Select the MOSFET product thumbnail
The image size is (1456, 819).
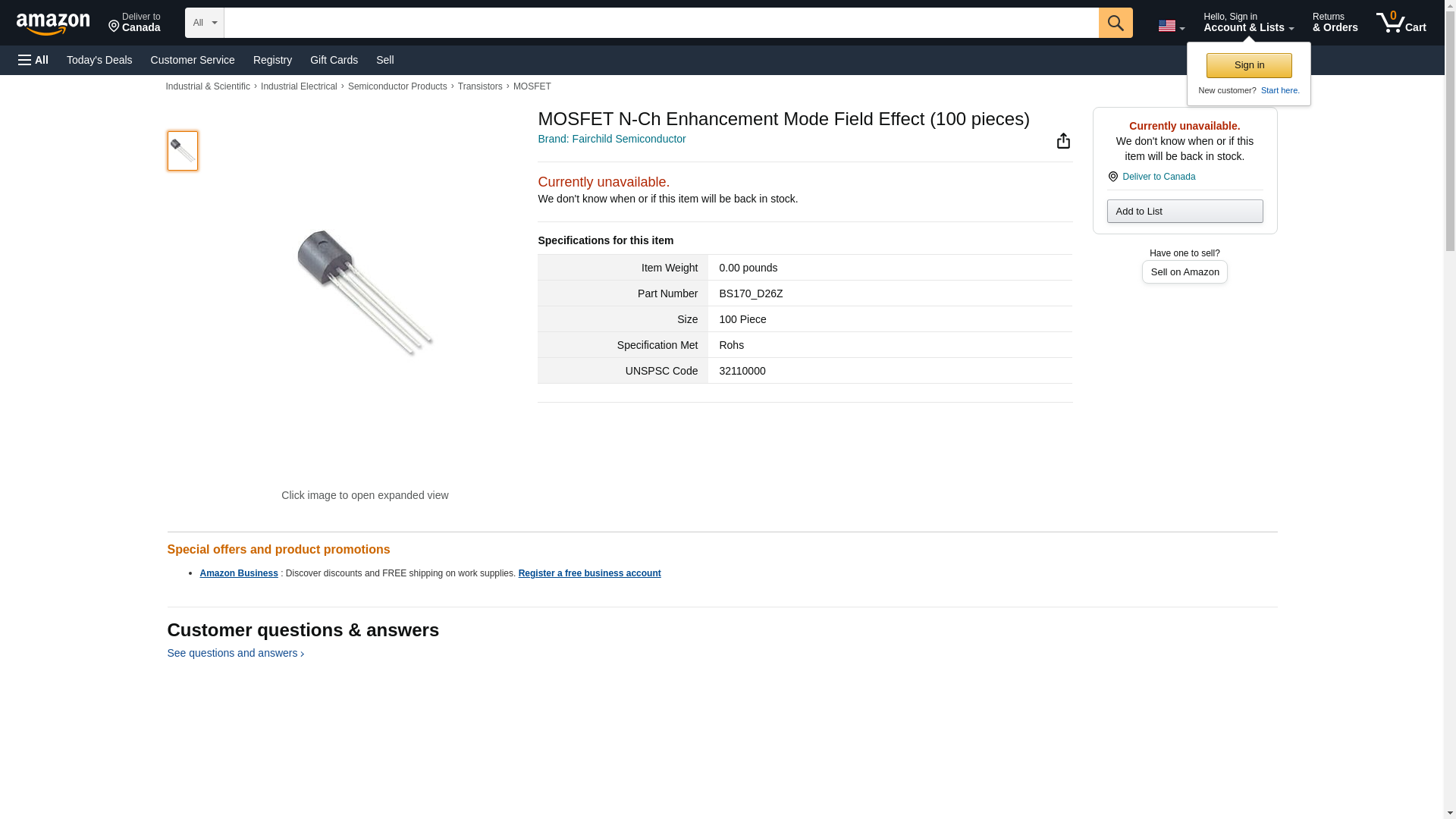(182, 150)
